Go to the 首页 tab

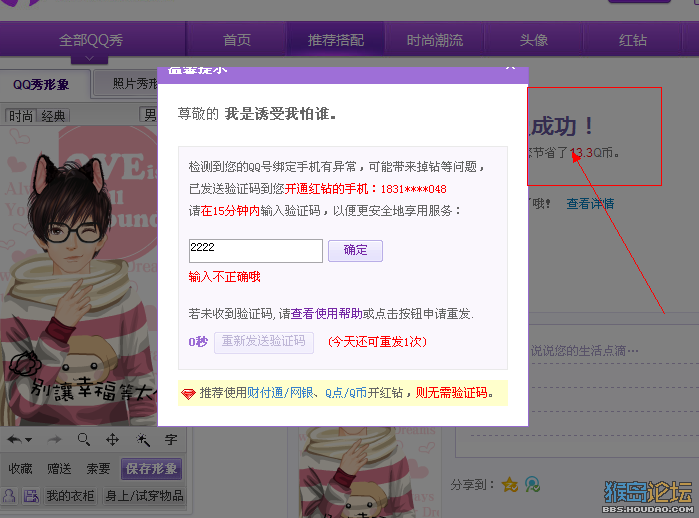[237, 40]
